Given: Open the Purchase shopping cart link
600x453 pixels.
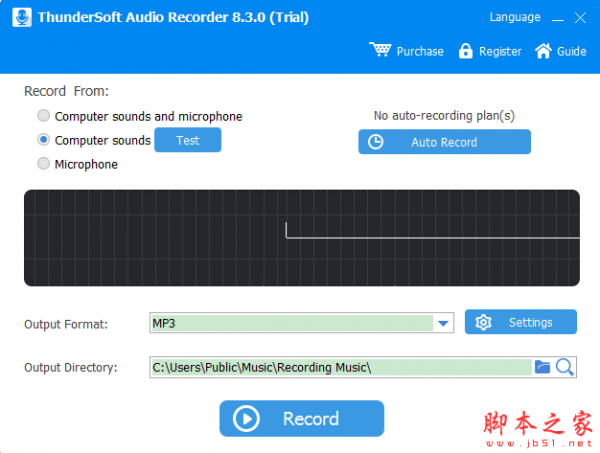Looking at the screenshot, I should 380,50.
